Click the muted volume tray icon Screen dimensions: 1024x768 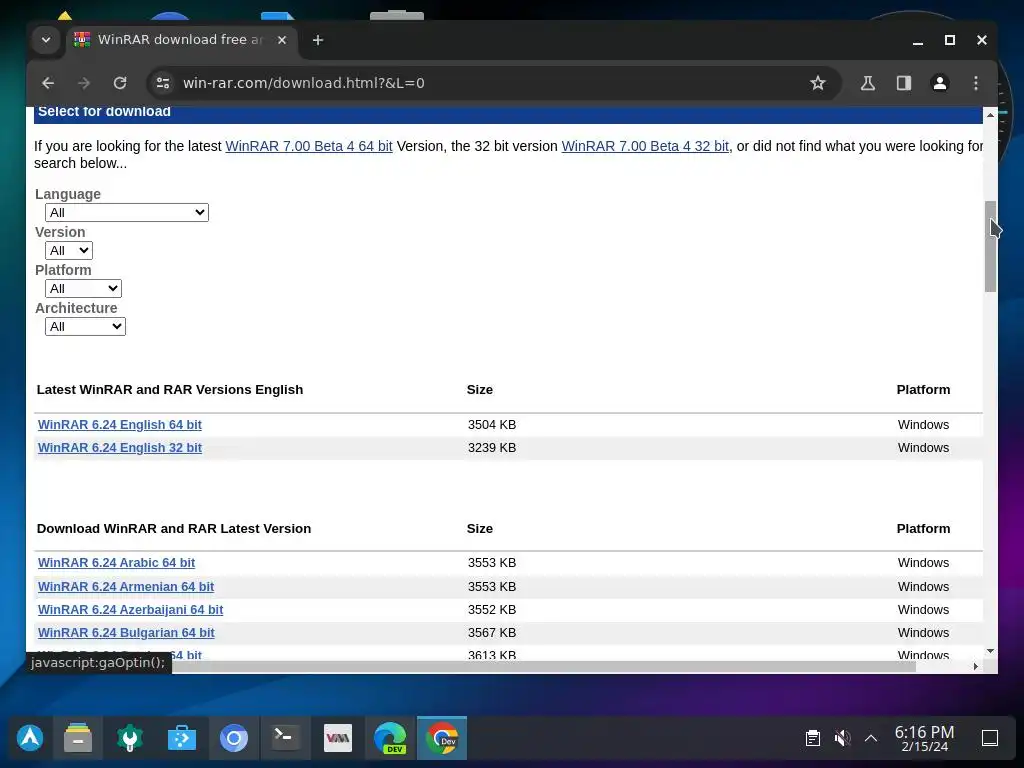(x=842, y=738)
